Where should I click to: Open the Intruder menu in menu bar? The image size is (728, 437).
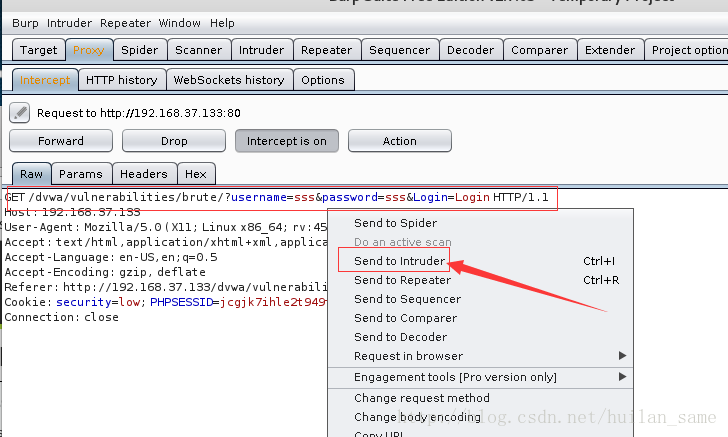pos(69,23)
